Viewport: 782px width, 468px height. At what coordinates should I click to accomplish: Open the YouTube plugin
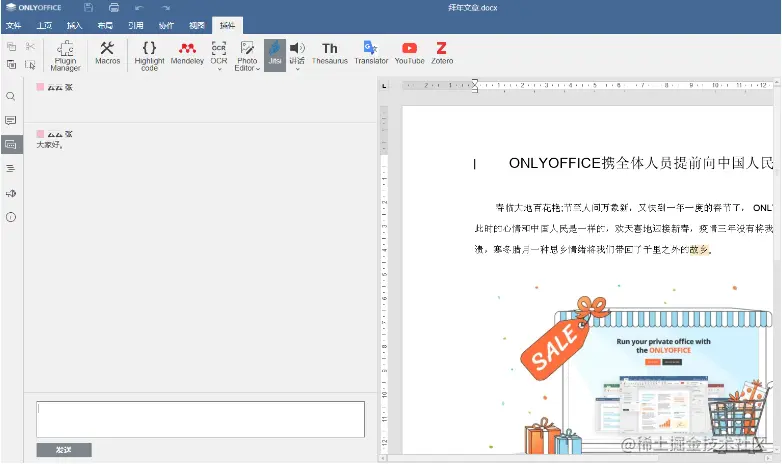409,53
